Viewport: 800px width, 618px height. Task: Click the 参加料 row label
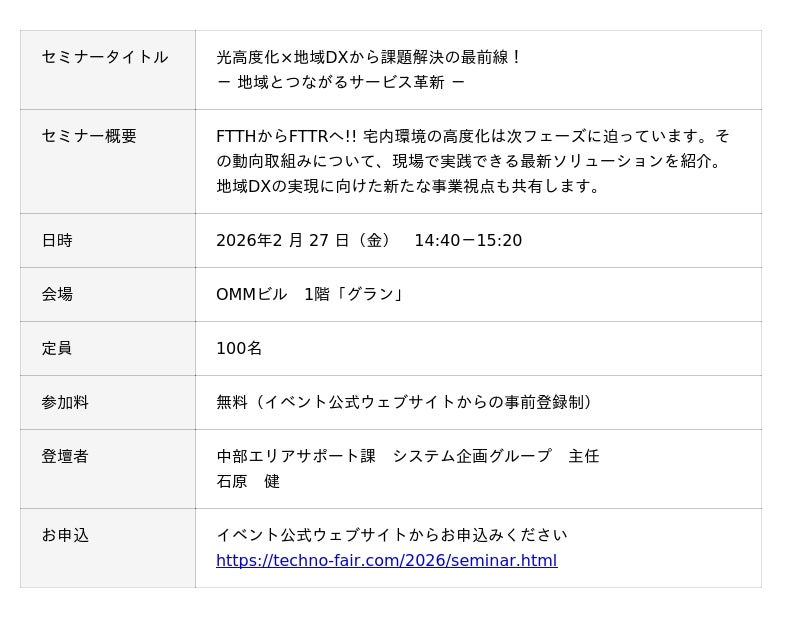(x=65, y=402)
